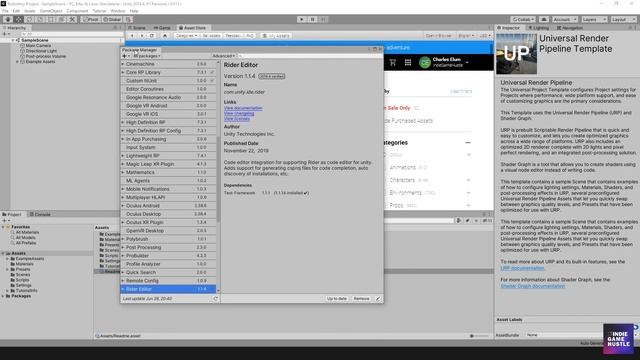Click the user avatar in Asset Store
Screen dimensions: 640x360
(425, 62)
